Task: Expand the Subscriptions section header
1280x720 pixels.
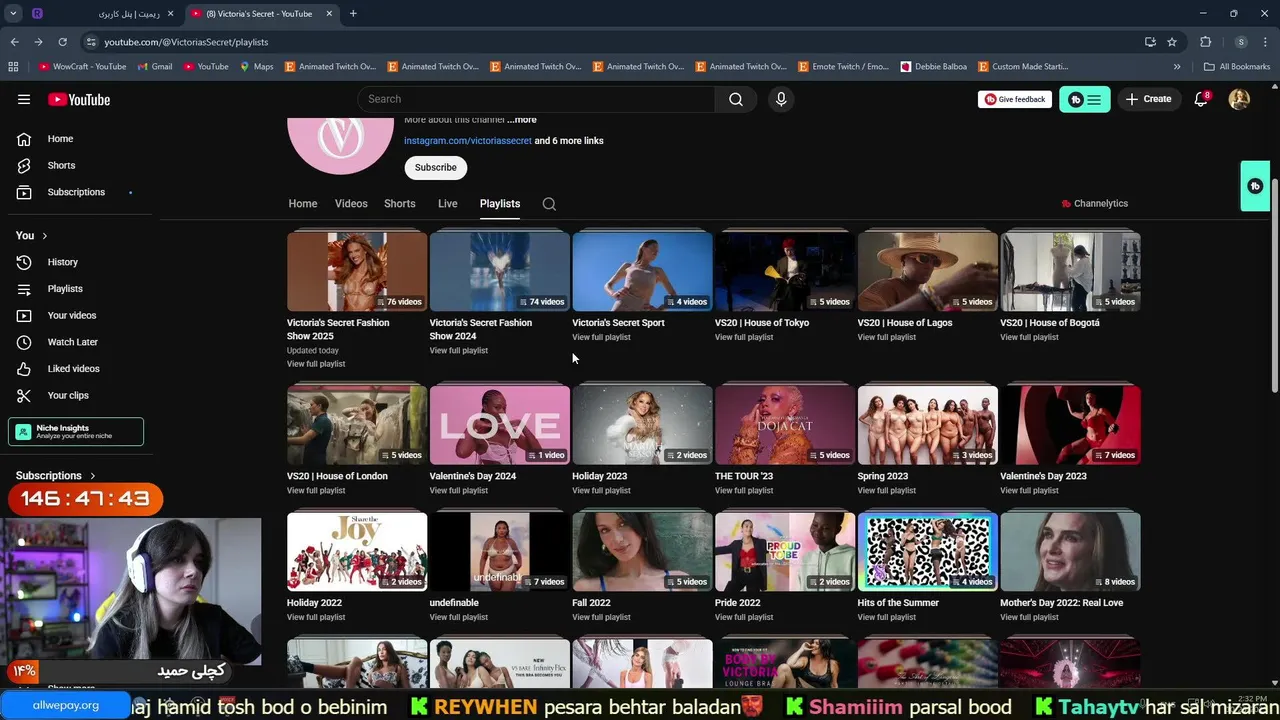Action: (x=56, y=476)
